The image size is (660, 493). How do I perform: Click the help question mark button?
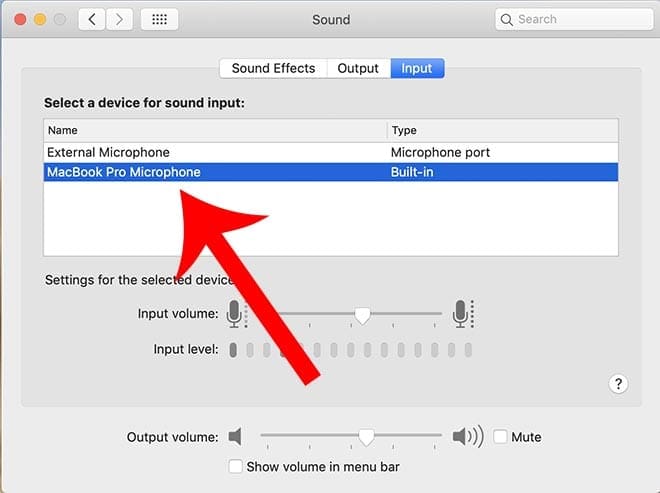(x=618, y=383)
